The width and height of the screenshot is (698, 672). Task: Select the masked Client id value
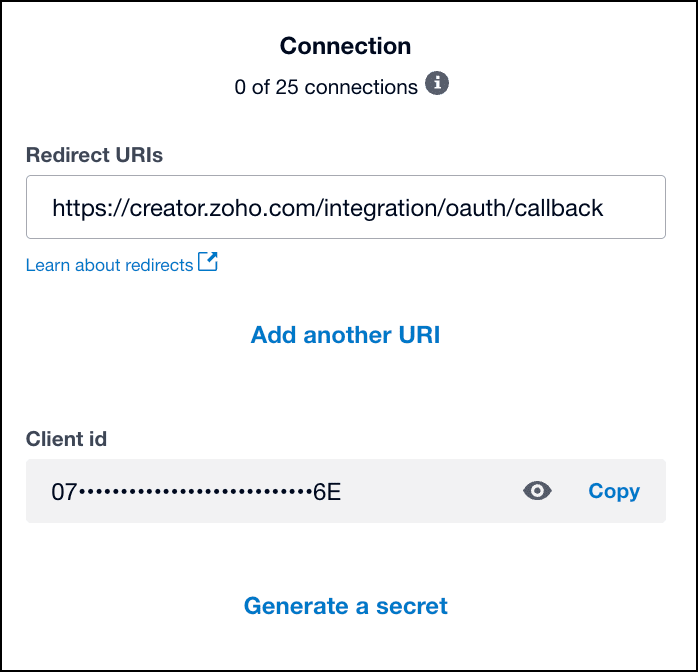point(196,492)
